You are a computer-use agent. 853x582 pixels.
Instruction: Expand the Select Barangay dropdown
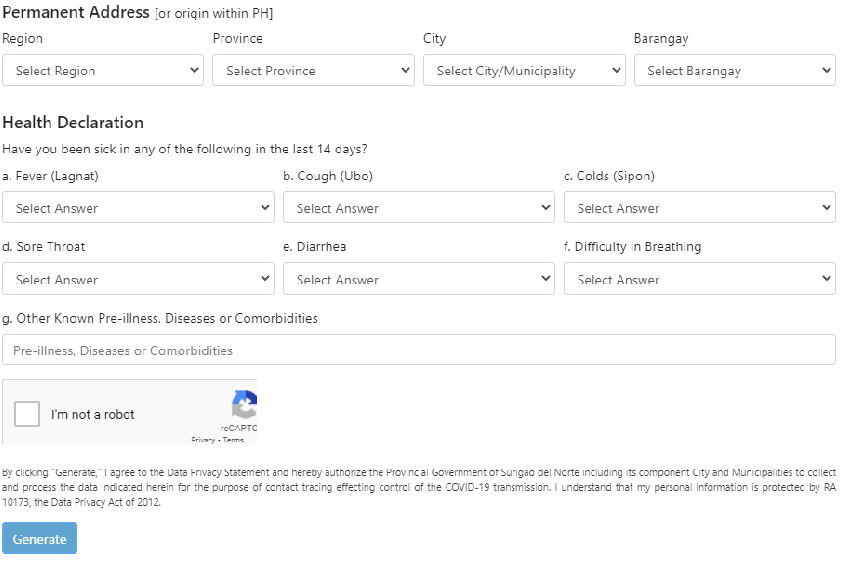coord(734,71)
